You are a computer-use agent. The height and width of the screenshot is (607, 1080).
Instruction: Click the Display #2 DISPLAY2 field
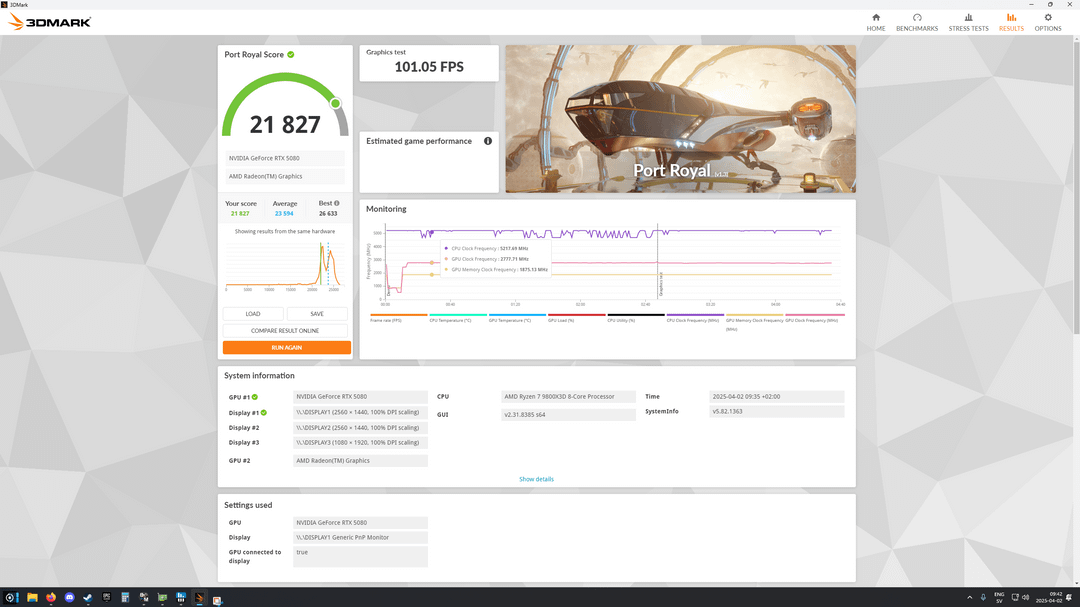coord(360,428)
